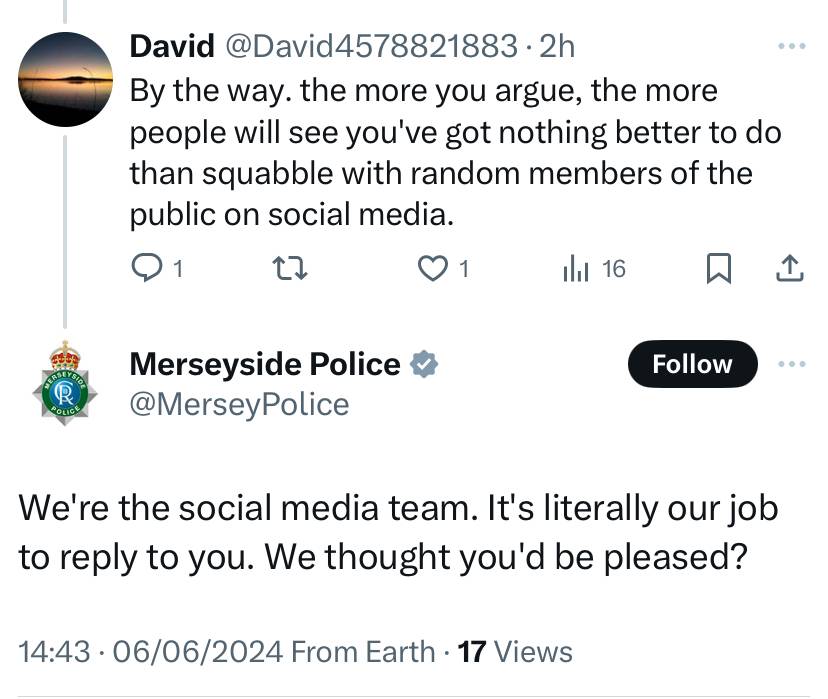Image resolution: width=828 pixels, height=699 pixels.
Task: Open the 14:43 · 06/06/2024 timestamp
Action: pyautogui.click(x=151, y=651)
